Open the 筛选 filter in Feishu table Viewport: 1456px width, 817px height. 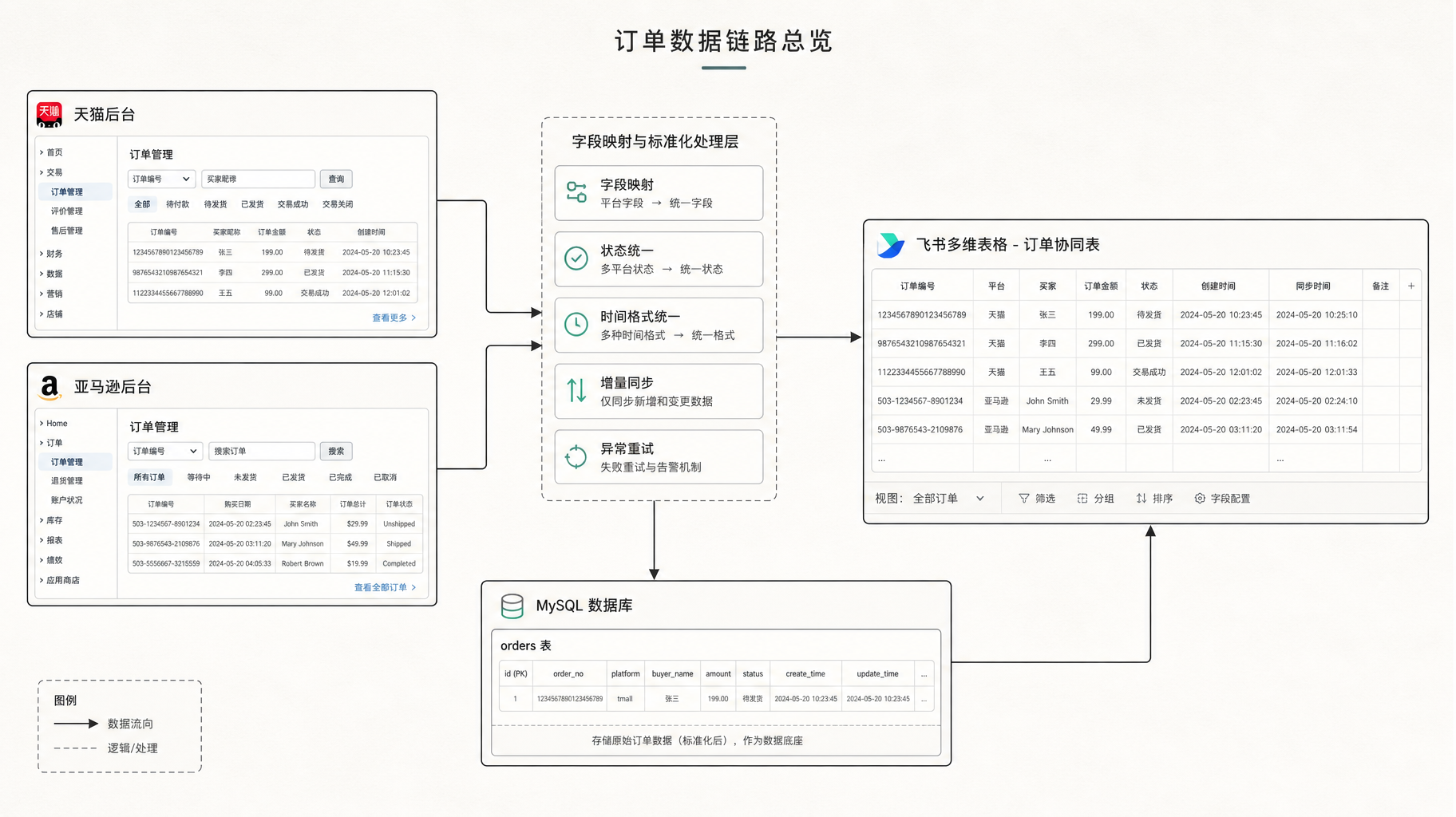click(x=1037, y=499)
